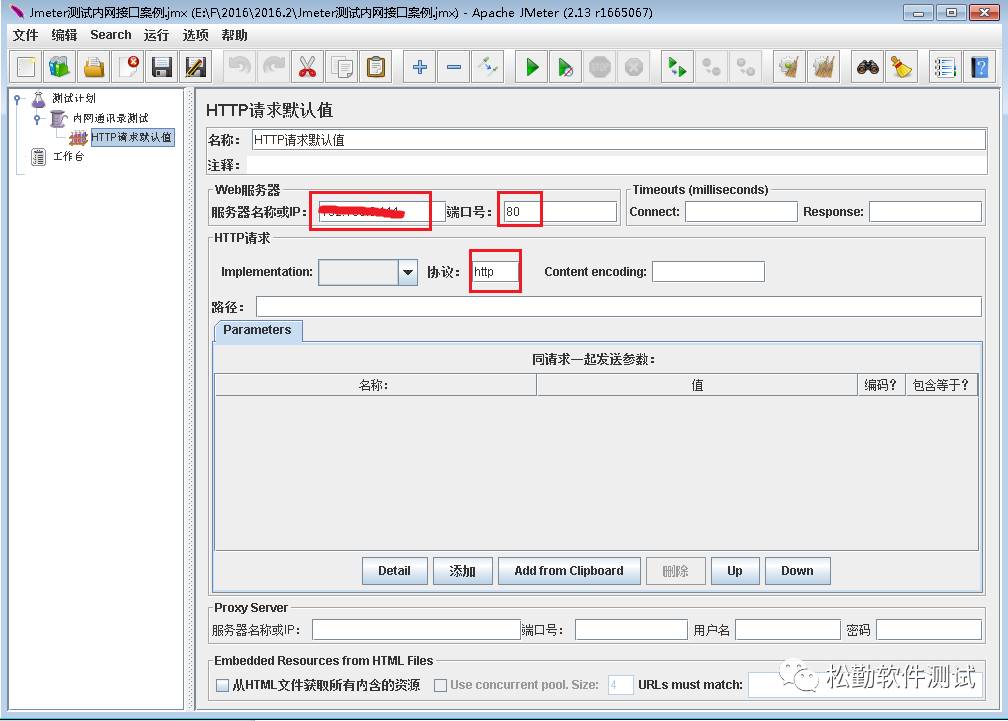Click the Save As icon with pencil
This screenshot has height=721, width=1008.
[x=195, y=67]
